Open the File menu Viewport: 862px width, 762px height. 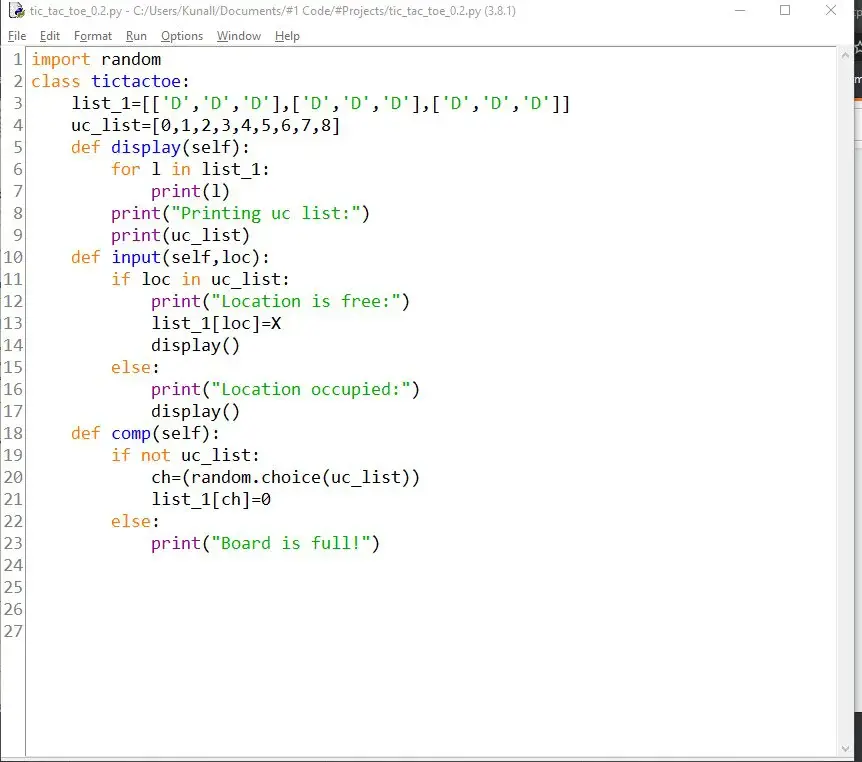point(16,36)
